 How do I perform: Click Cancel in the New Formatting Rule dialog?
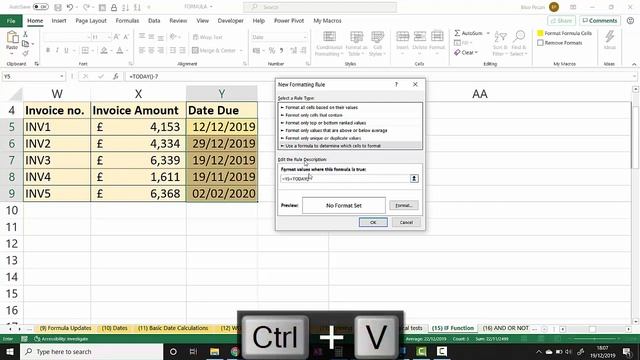pos(406,222)
